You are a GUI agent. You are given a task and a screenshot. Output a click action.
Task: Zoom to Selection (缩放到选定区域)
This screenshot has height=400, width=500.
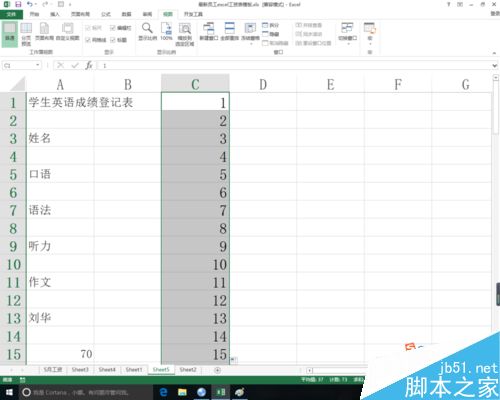click(185, 34)
